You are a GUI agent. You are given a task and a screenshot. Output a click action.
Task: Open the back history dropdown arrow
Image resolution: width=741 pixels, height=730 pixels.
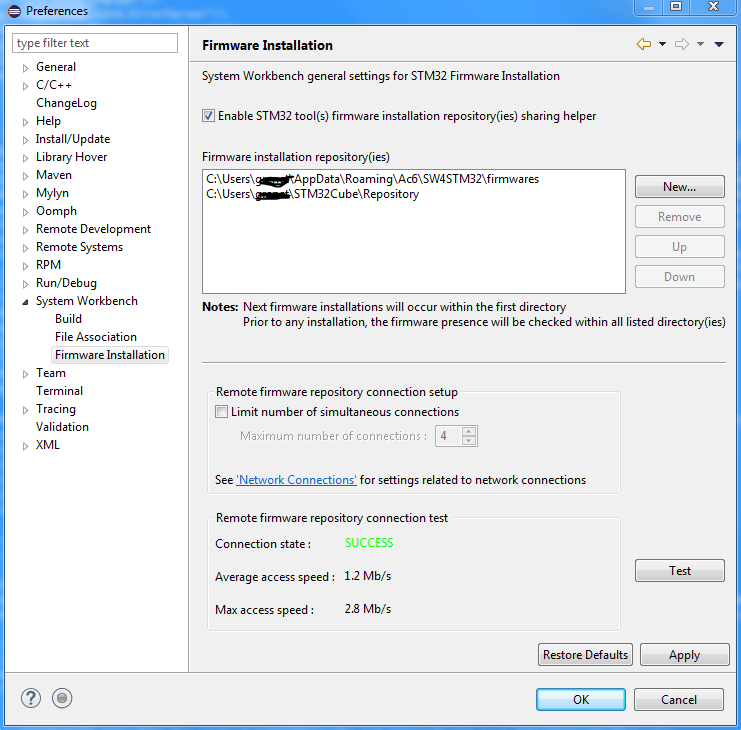click(662, 44)
